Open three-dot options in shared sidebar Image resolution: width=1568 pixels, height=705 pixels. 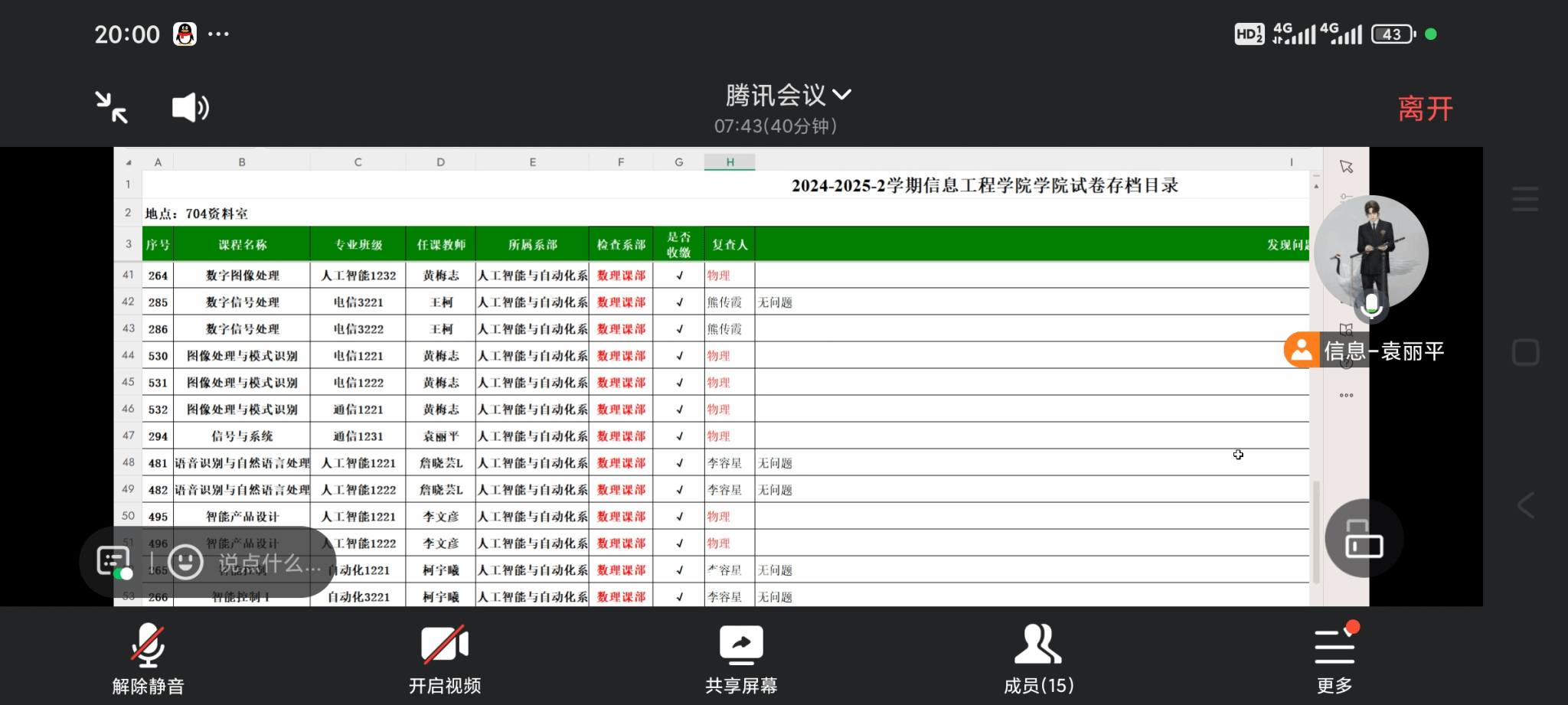pos(1347,396)
